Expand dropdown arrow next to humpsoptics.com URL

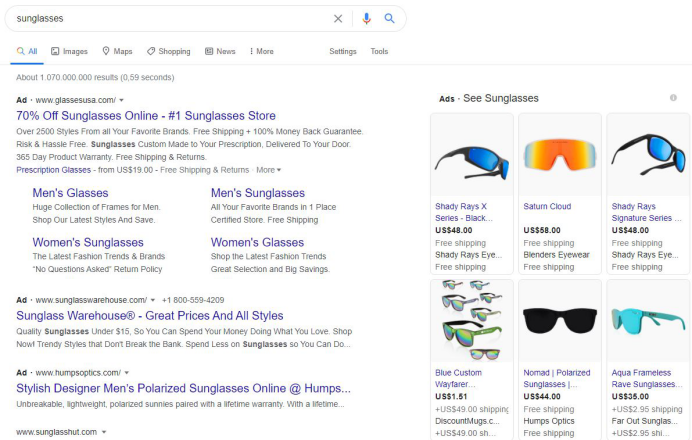pyautogui.click(x=127, y=373)
